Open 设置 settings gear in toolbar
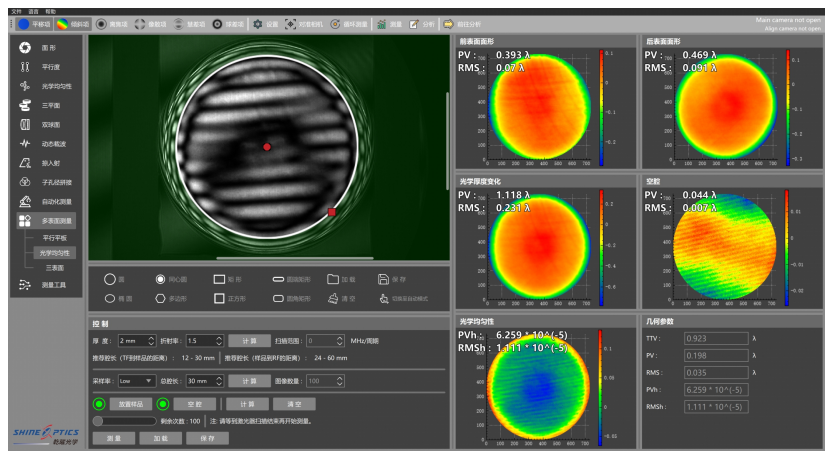 tap(258, 23)
